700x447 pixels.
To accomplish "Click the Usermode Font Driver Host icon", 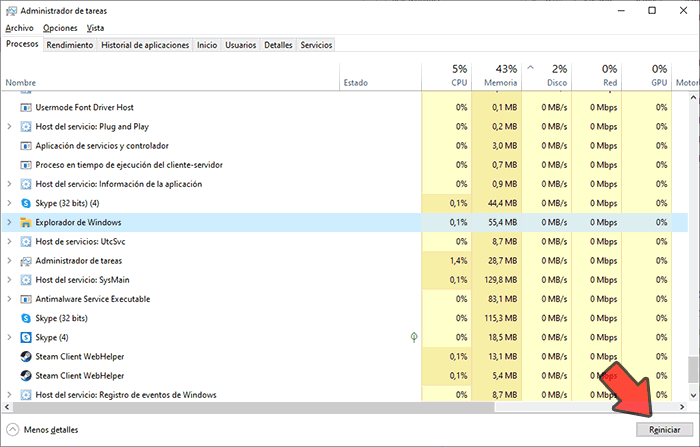I will 25,107.
